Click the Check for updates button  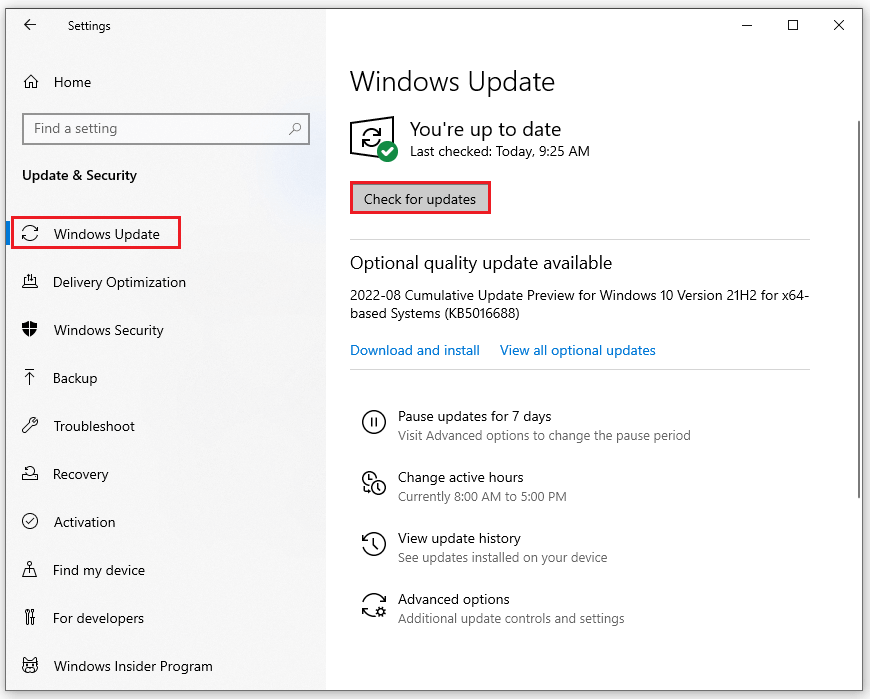click(x=420, y=199)
